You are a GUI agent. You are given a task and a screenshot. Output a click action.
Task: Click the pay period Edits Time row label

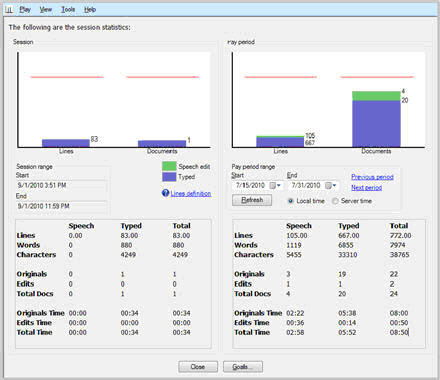coord(252,323)
